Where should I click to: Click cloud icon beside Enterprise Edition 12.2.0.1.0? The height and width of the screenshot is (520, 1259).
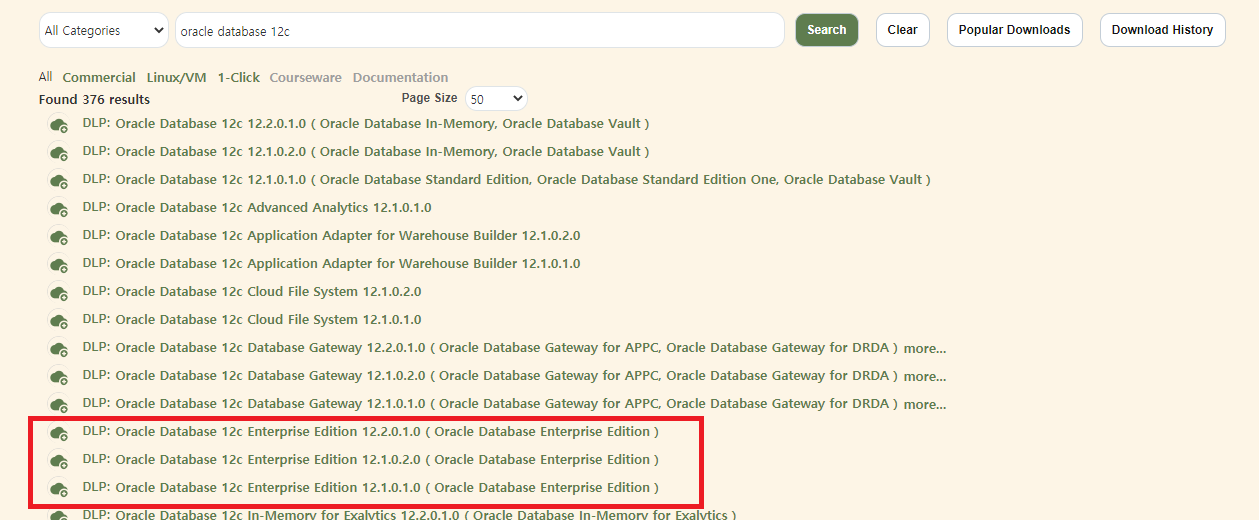pyautogui.click(x=59, y=433)
